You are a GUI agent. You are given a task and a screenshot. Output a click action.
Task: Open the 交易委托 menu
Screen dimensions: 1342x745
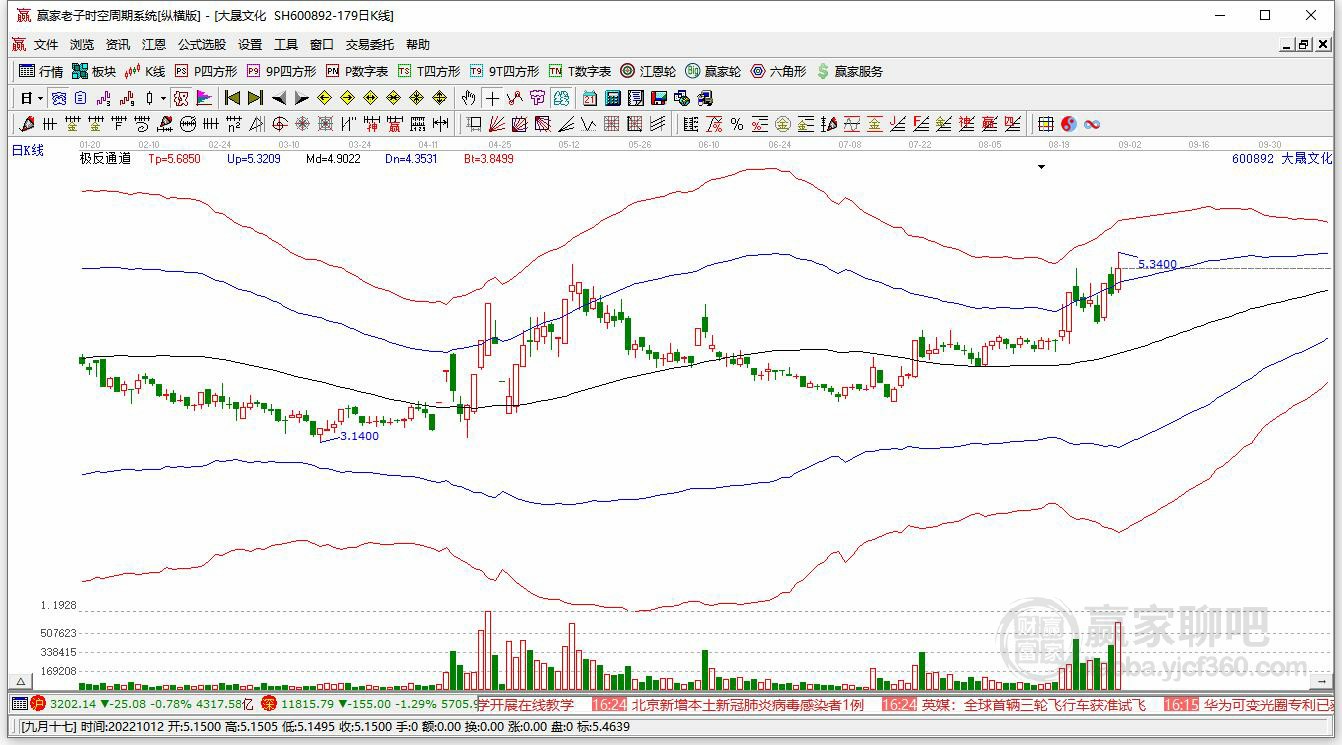[370, 45]
